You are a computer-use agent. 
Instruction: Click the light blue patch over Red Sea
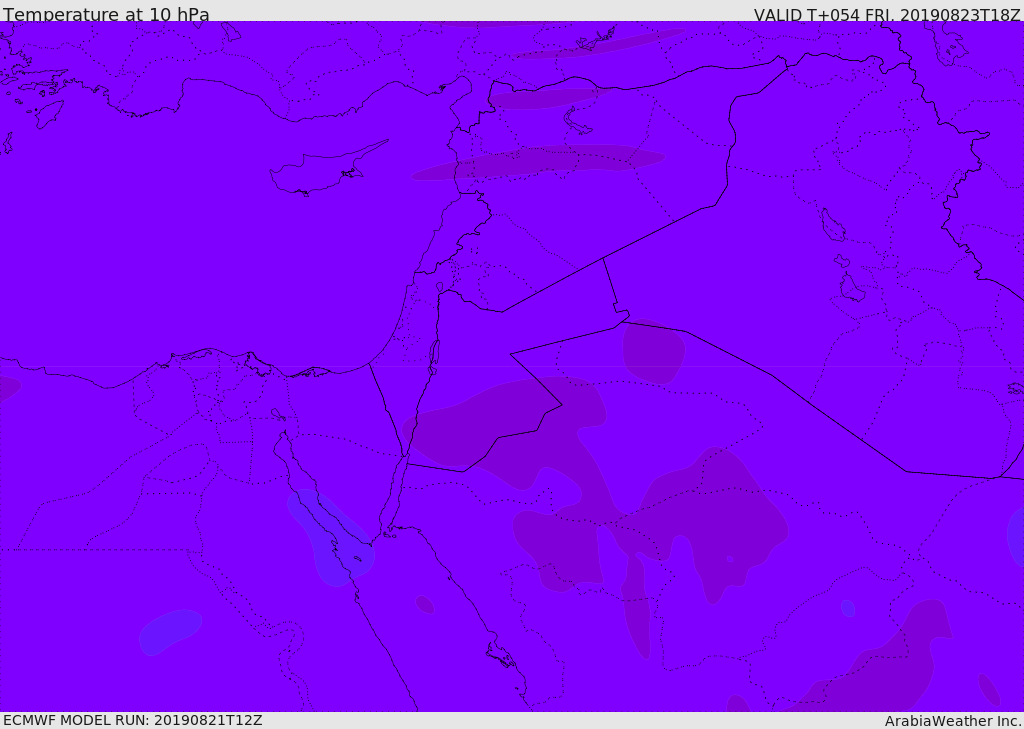[331, 538]
